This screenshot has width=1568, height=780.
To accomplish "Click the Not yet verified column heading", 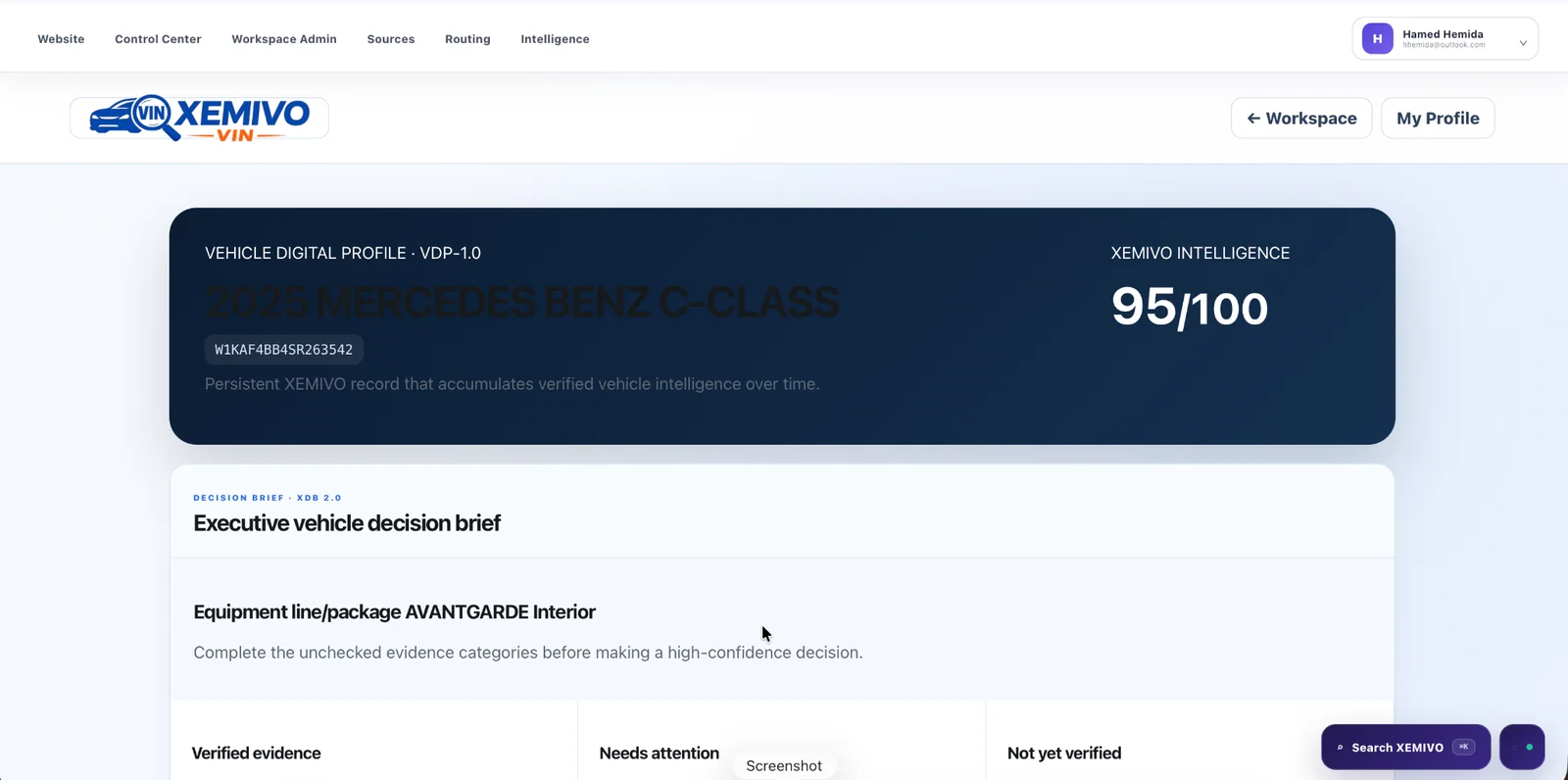I will (1064, 753).
